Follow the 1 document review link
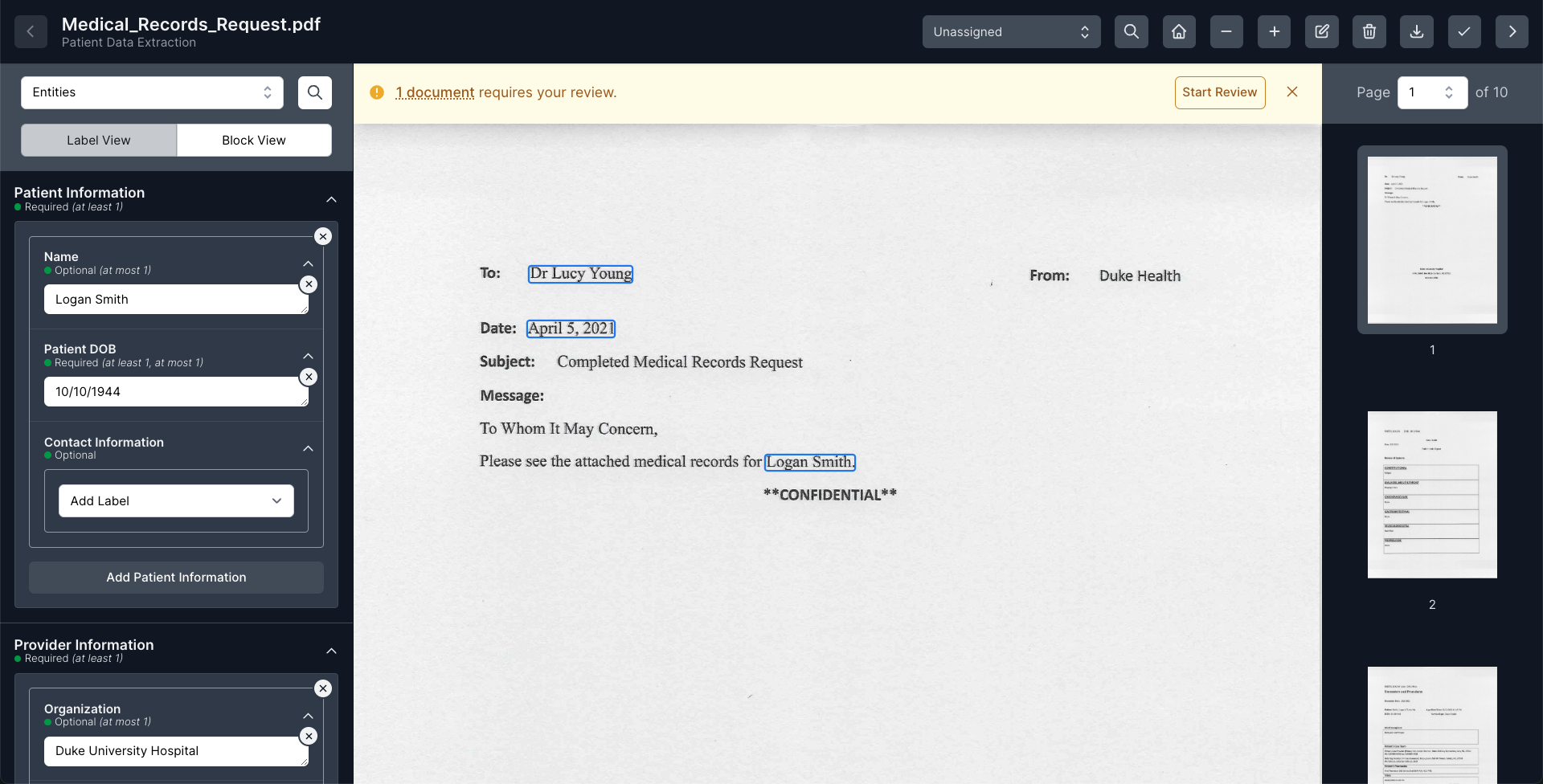Image resolution: width=1543 pixels, height=784 pixels. (435, 92)
